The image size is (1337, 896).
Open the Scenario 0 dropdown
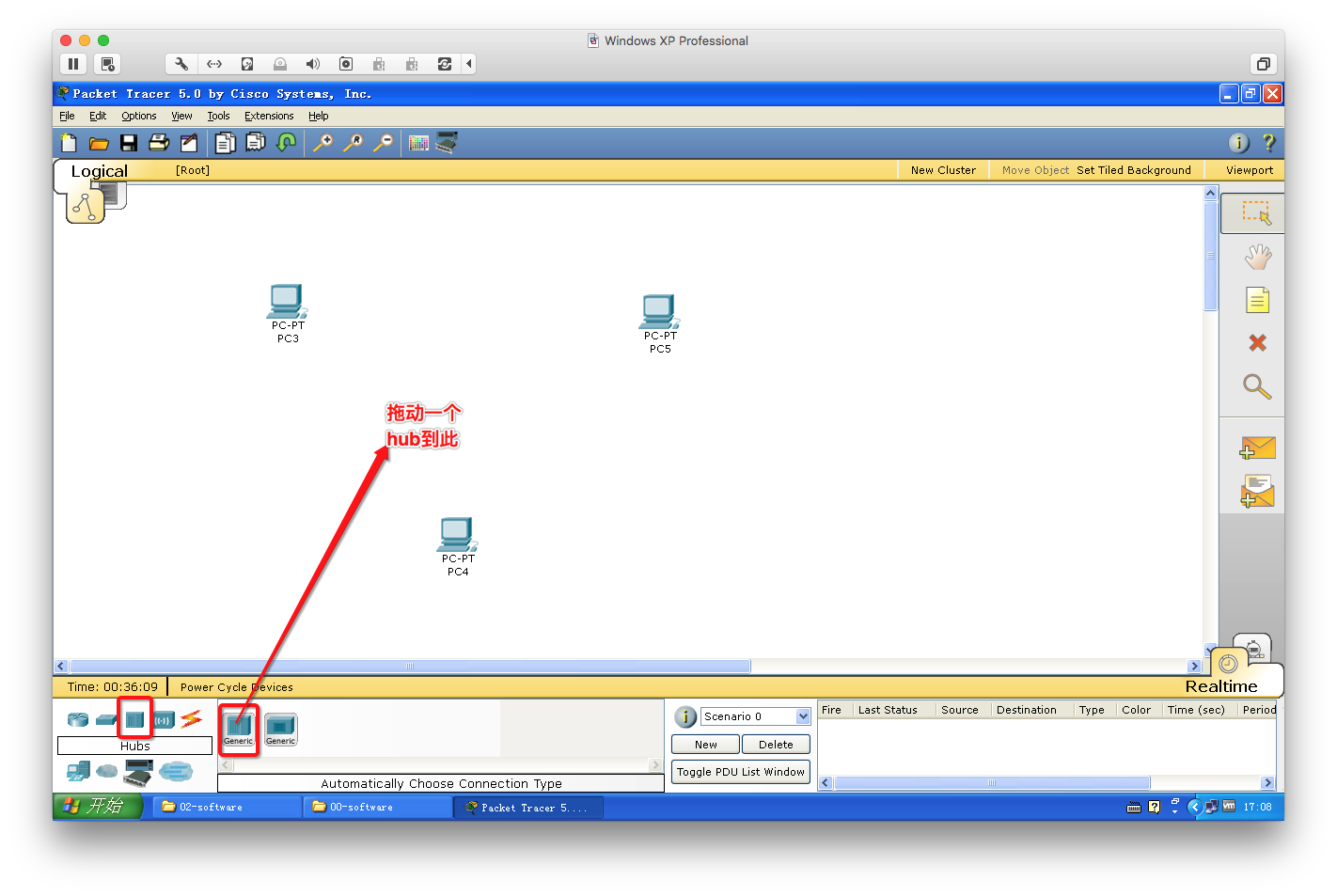(x=803, y=716)
